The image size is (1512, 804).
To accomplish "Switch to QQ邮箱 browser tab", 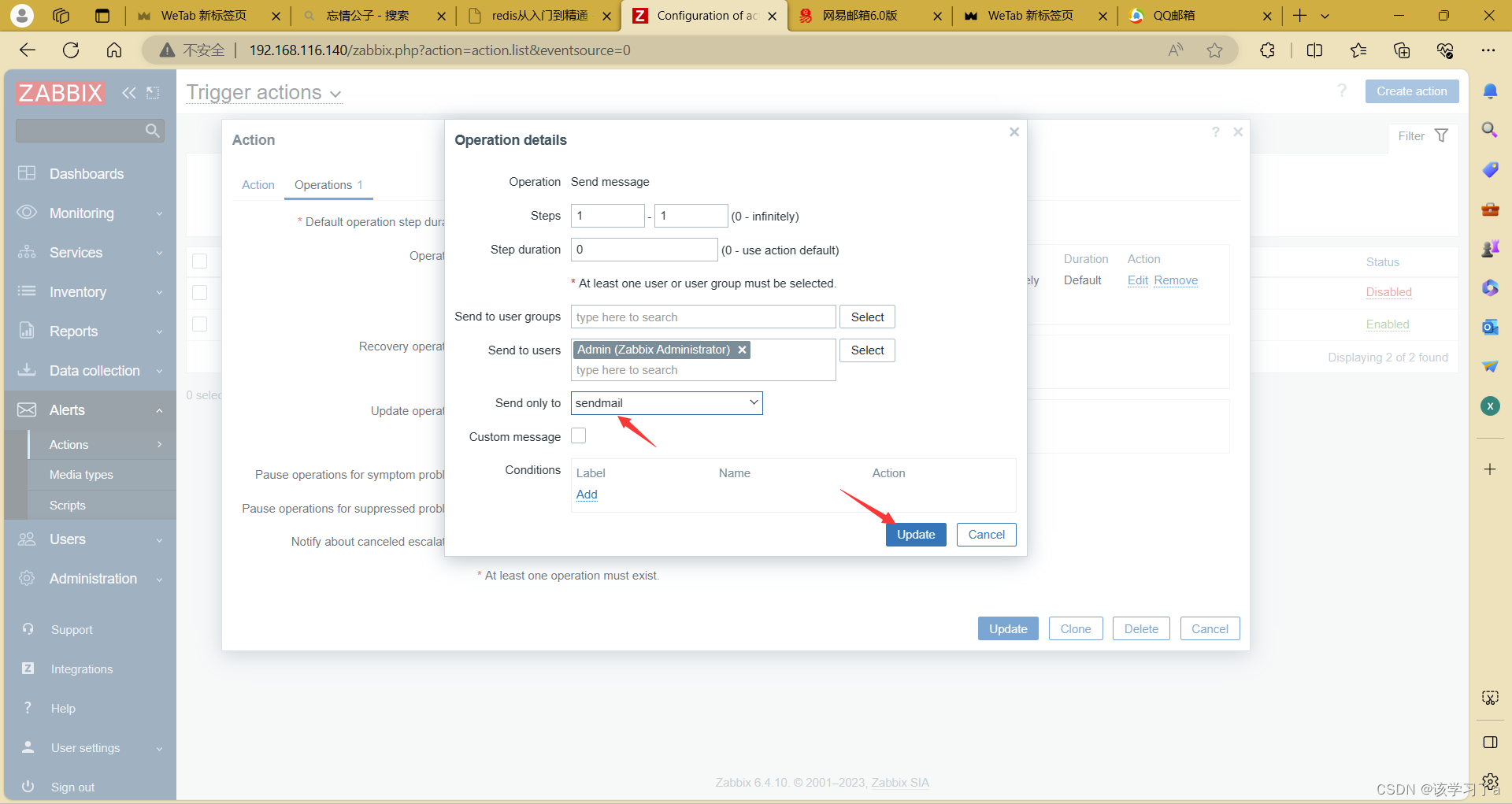I will (1198, 16).
